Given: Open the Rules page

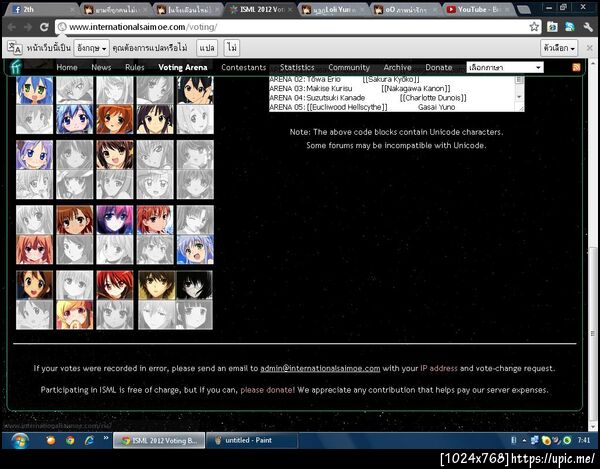Looking at the screenshot, I should (x=135, y=67).
